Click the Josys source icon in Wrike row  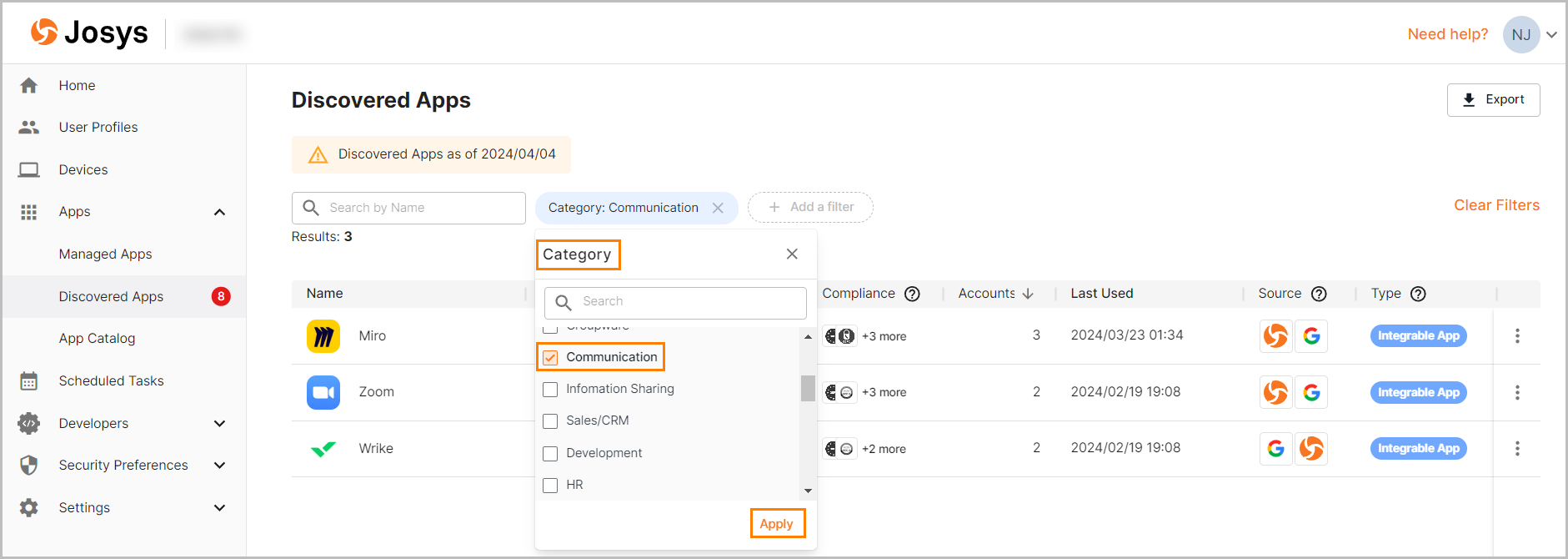[x=1311, y=449]
